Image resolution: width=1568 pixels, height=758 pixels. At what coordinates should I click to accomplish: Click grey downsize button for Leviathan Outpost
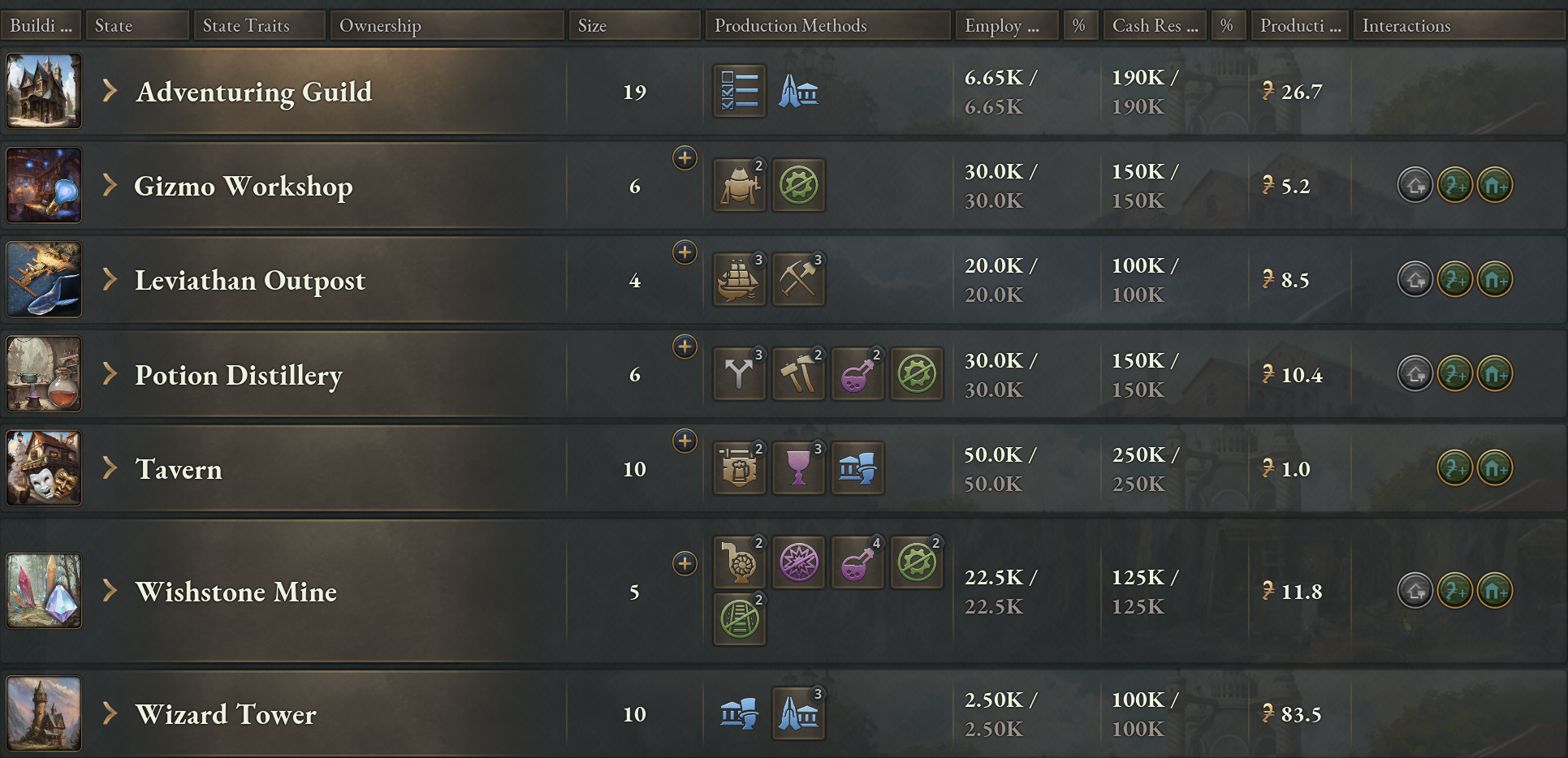[x=1415, y=280]
